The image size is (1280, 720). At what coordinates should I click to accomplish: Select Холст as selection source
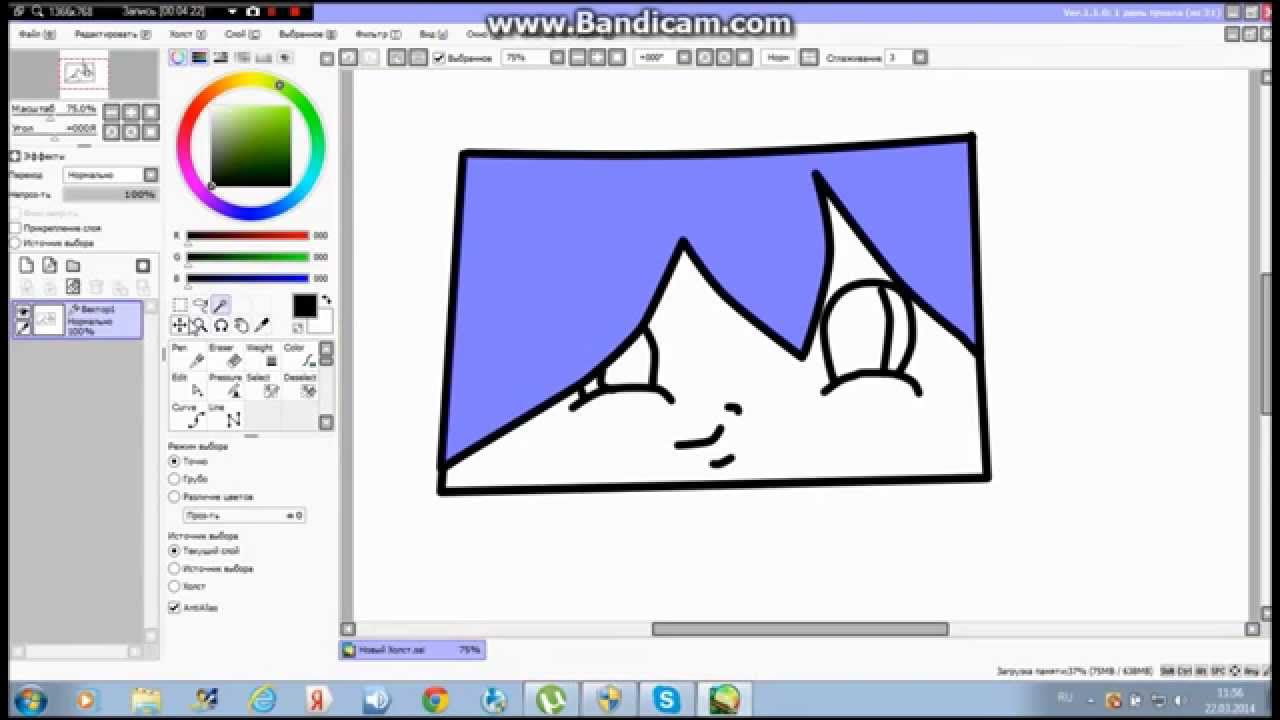coord(174,586)
